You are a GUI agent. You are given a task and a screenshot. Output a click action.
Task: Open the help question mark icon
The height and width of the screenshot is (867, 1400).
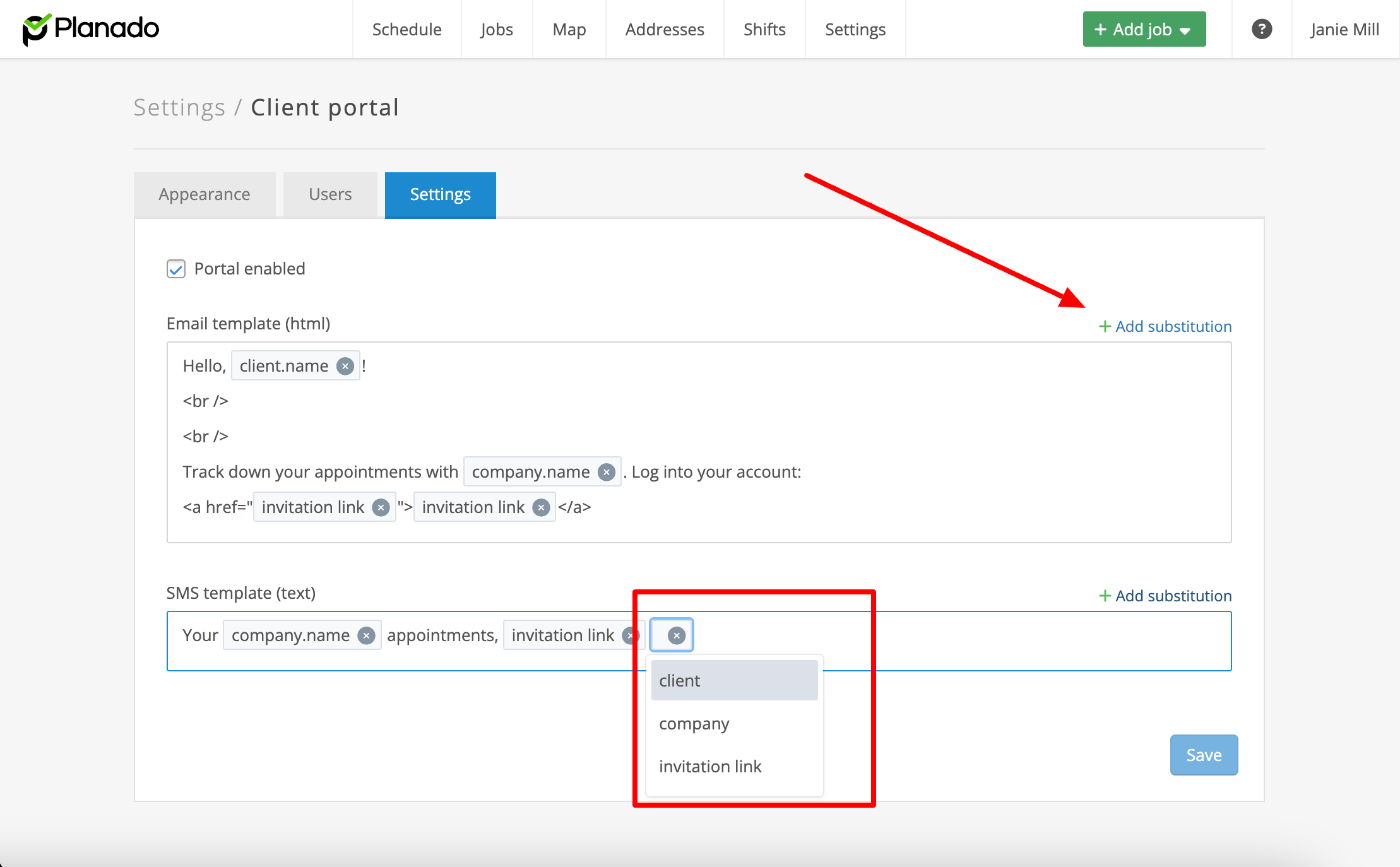(1261, 29)
